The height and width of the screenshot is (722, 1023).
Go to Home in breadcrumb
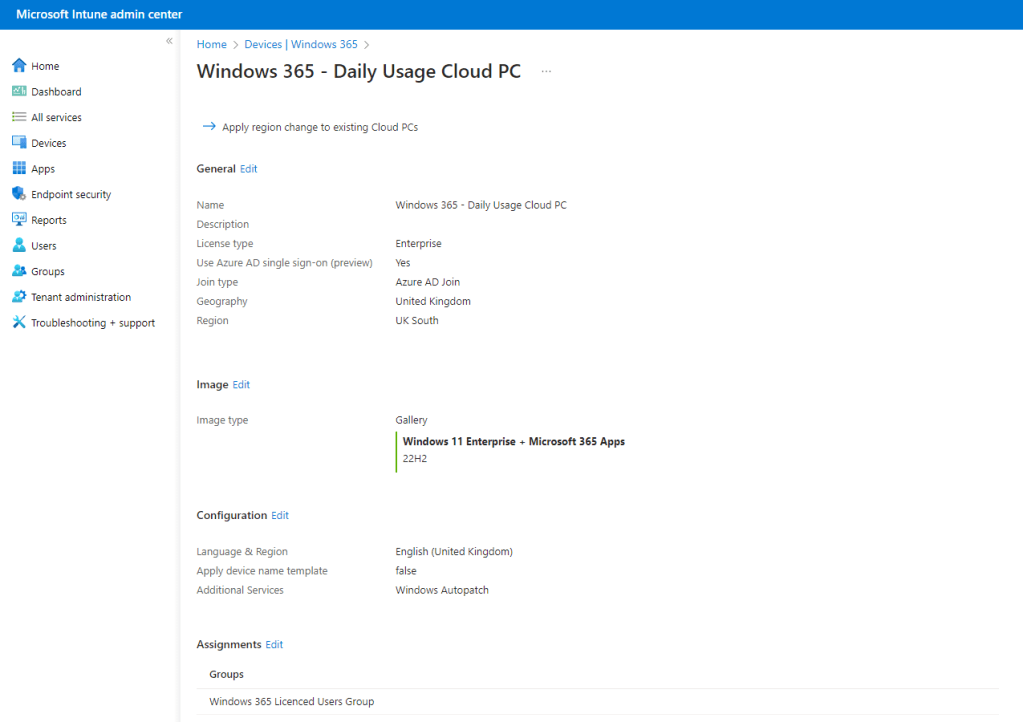(x=211, y=45)
